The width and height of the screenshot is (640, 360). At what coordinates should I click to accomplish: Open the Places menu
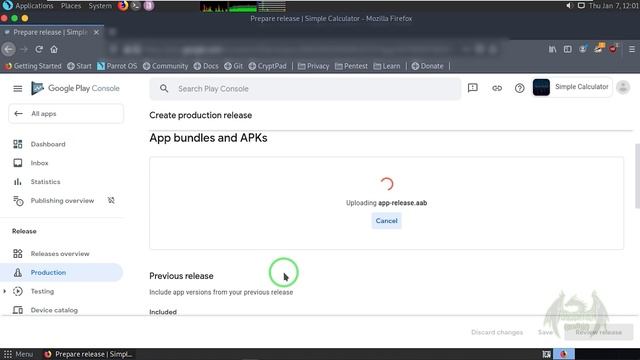[x=71, y=6]
